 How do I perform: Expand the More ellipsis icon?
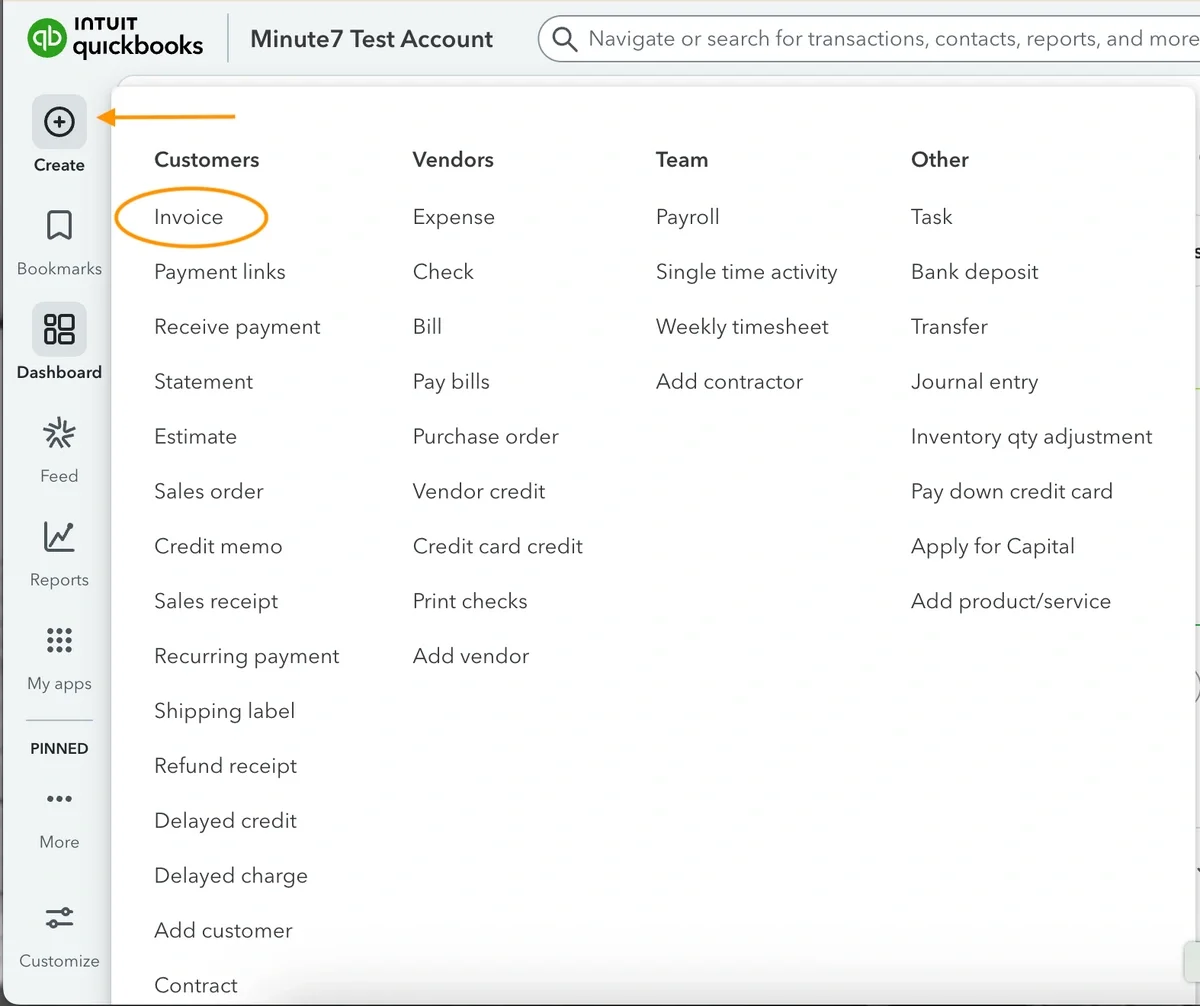pos(59,799)
